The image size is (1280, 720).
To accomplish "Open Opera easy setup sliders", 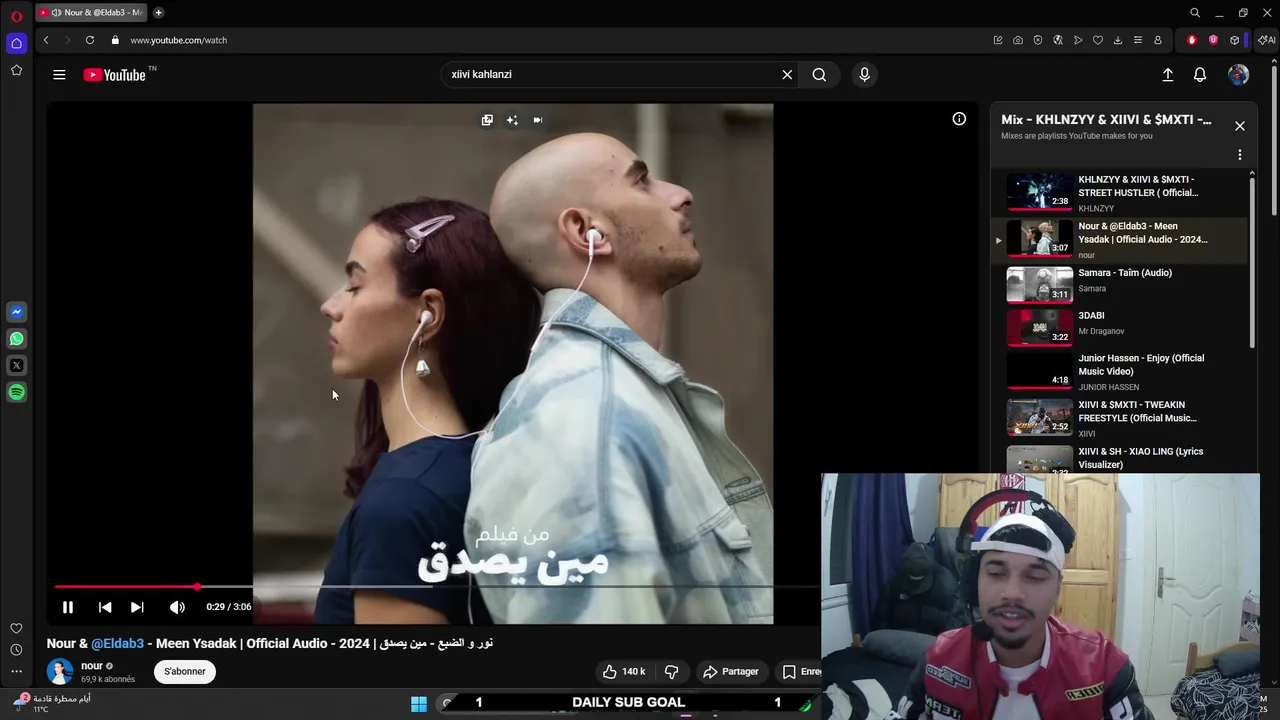I will 1138,40.
